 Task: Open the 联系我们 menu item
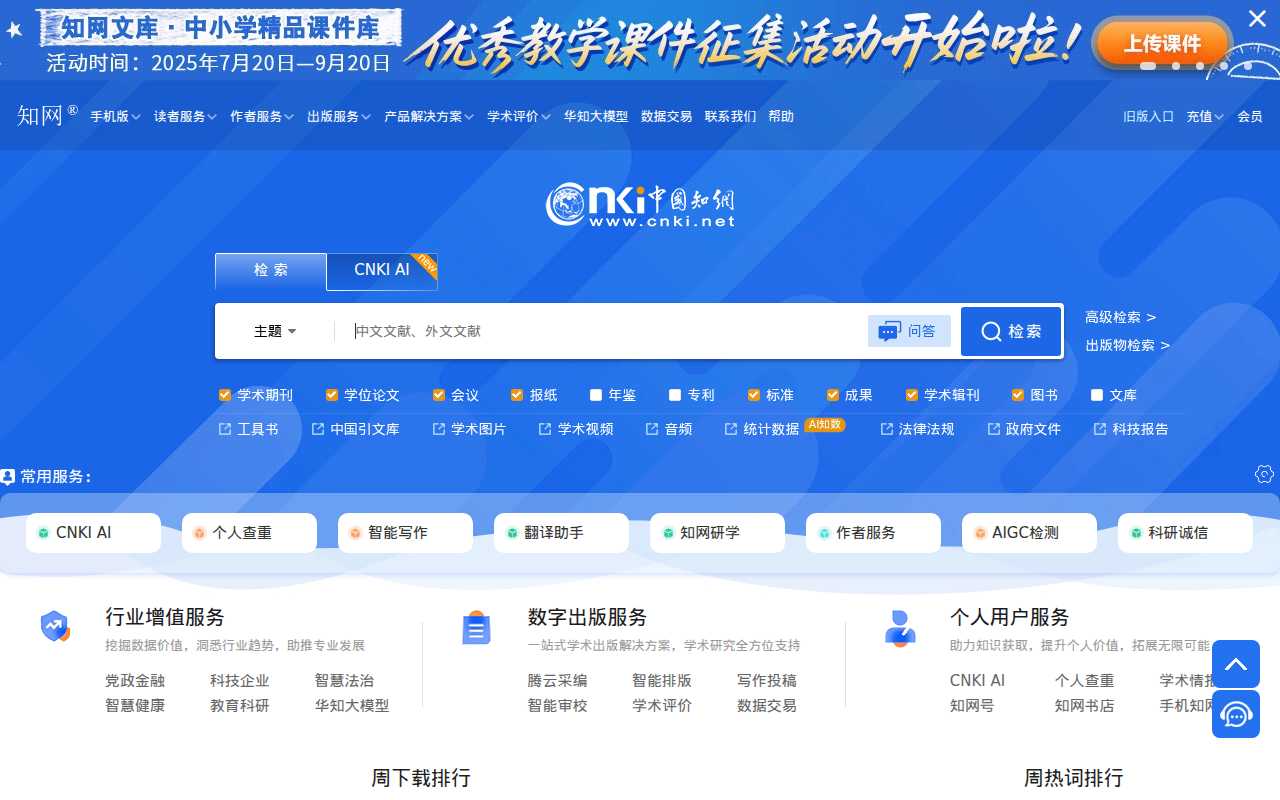pyautogui.click(x=730, y=116)
